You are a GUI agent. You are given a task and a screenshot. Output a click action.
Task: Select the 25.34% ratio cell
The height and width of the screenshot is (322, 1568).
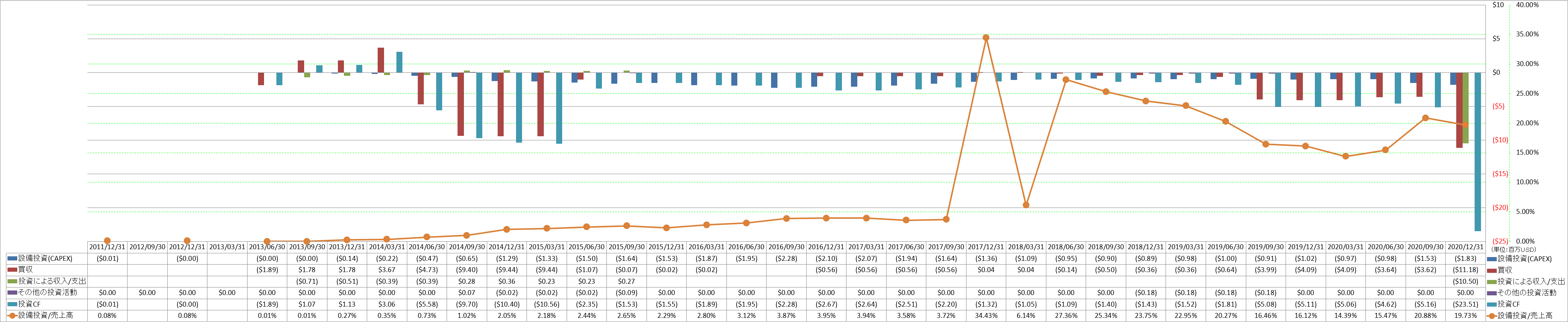tap(1106, 315)
